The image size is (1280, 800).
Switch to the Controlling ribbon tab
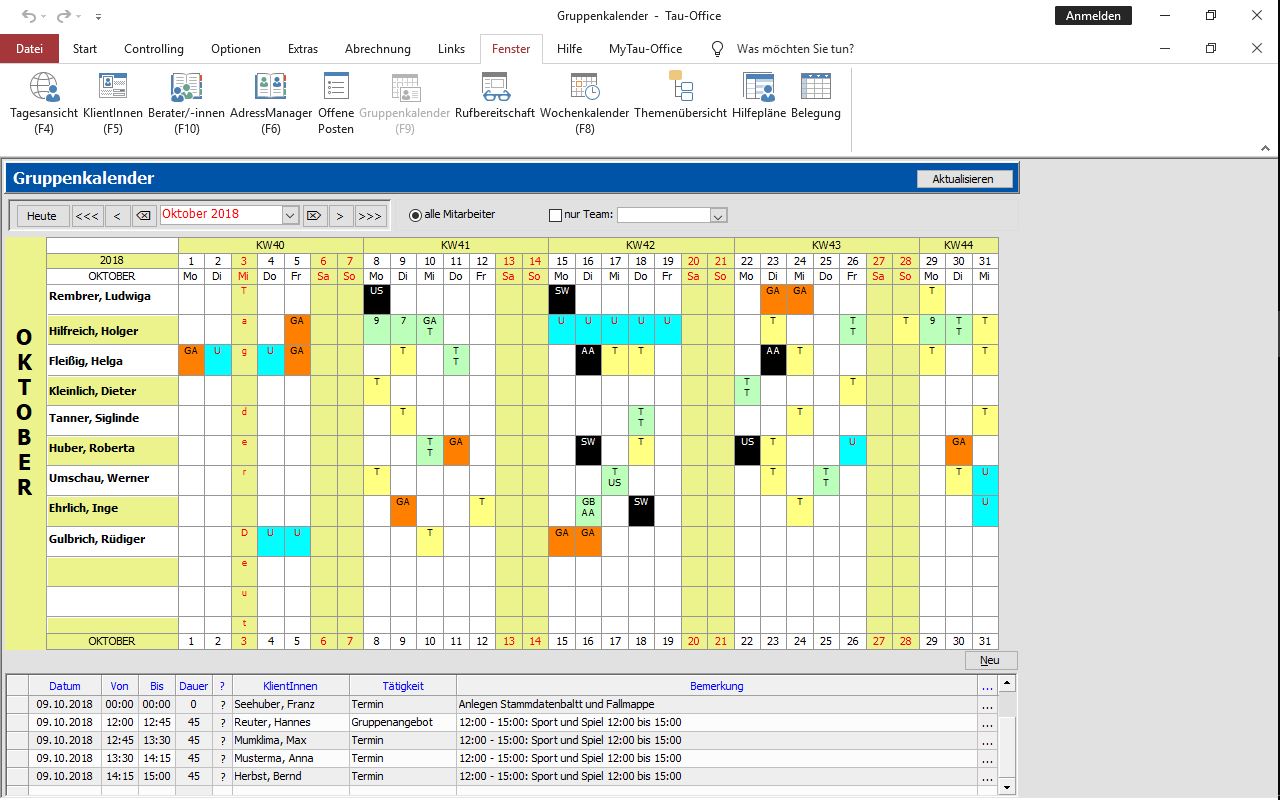click(154, 49)
